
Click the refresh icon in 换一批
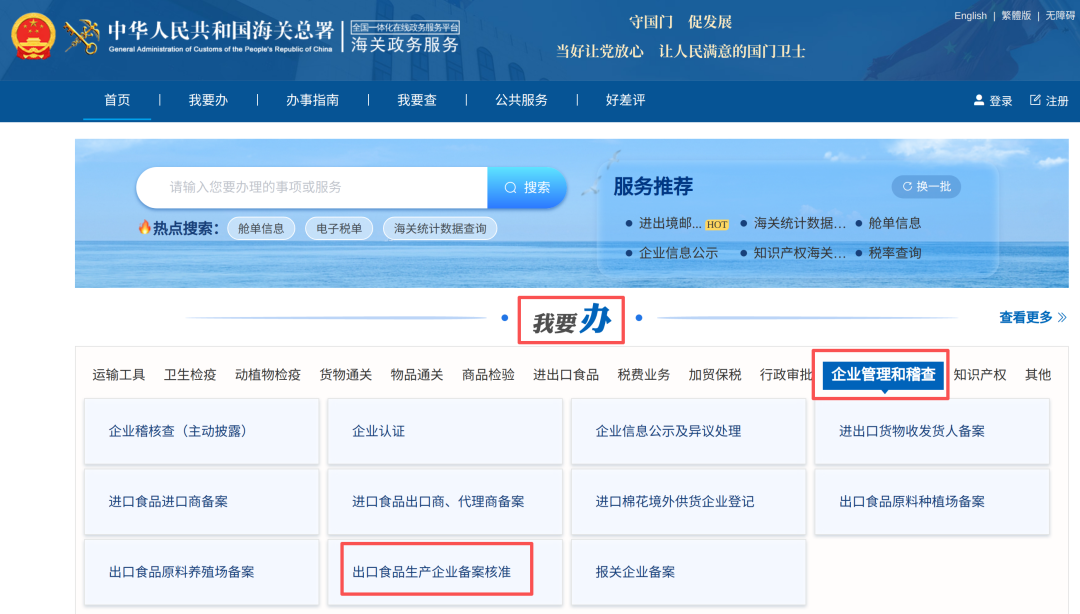tap(907, 186)
